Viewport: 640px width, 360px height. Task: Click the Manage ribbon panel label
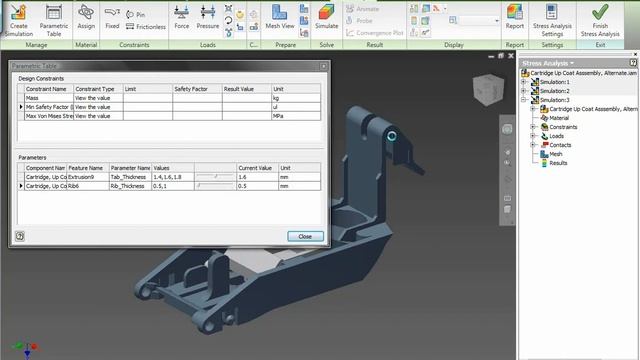36,45
